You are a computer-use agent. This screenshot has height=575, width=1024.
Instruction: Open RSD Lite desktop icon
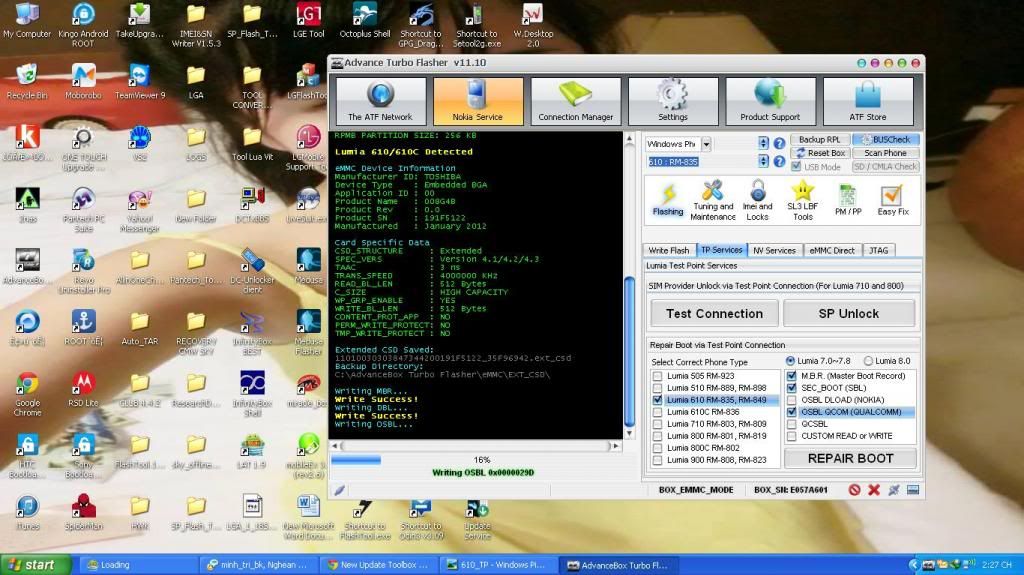(83, 389)
